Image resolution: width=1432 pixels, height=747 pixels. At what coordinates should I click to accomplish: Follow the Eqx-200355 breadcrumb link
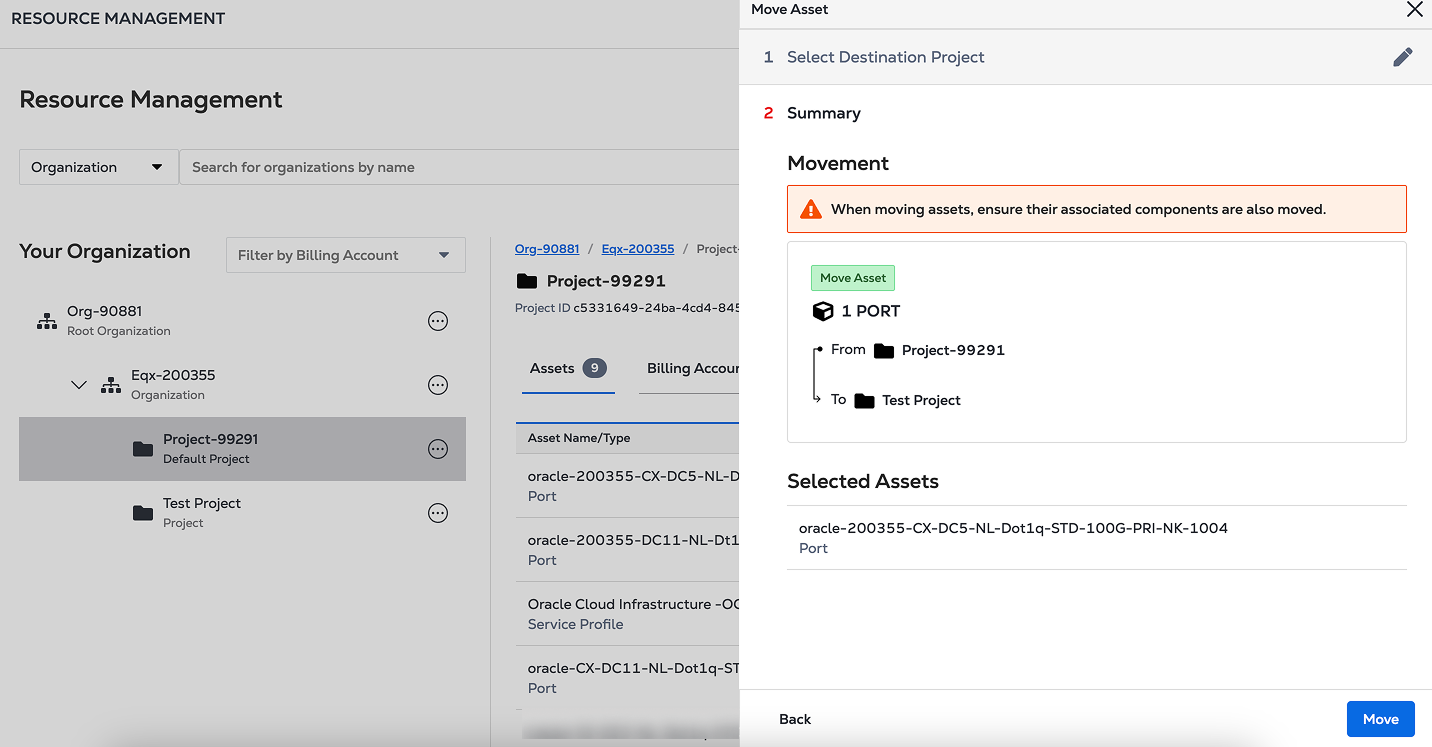pyautogui.click(x=637, y=249)
